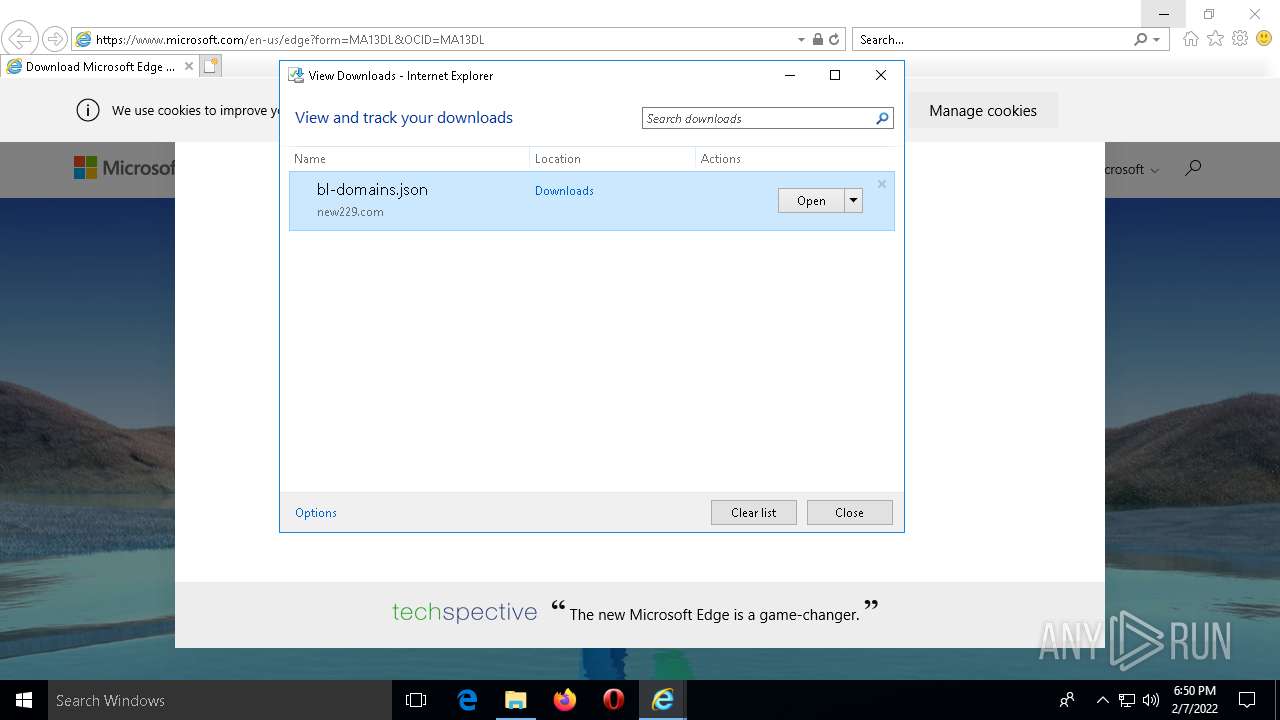The image size is (1280, 720).
Task: Click the techspective logo text
Action: tap(464, 612)
